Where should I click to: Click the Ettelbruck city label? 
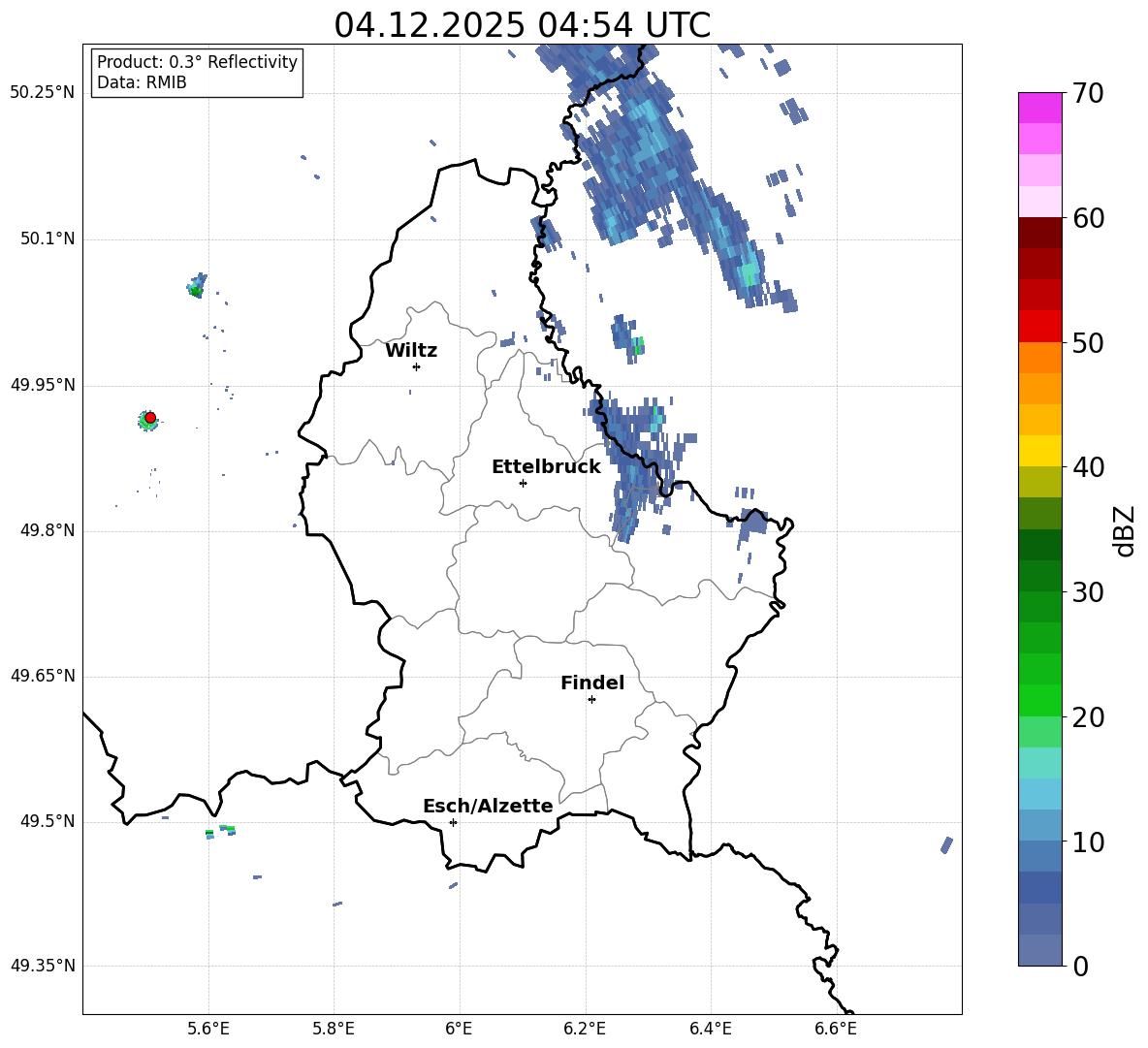[x=546, y=467]
